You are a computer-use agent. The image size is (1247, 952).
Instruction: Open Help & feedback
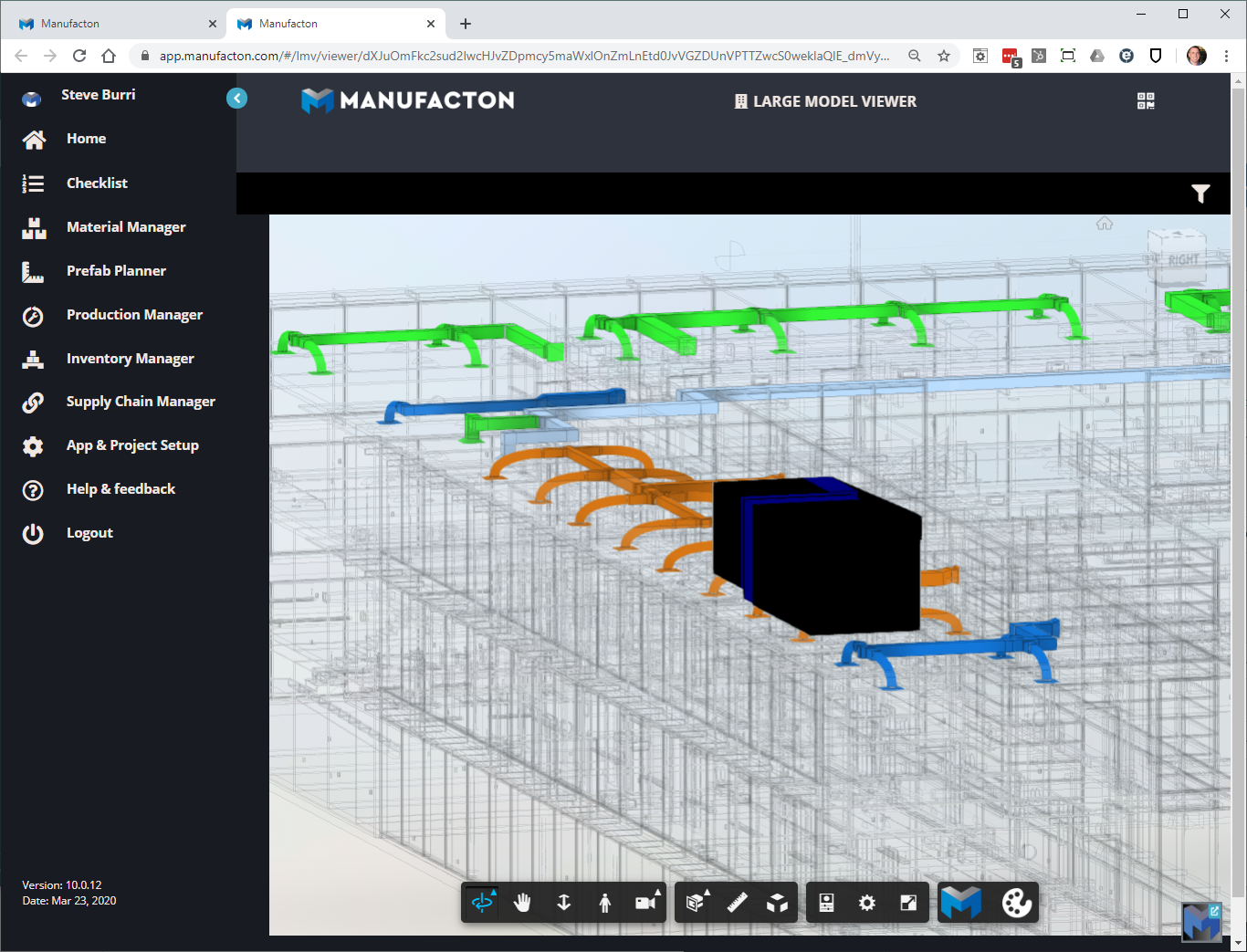coord(120,488)
